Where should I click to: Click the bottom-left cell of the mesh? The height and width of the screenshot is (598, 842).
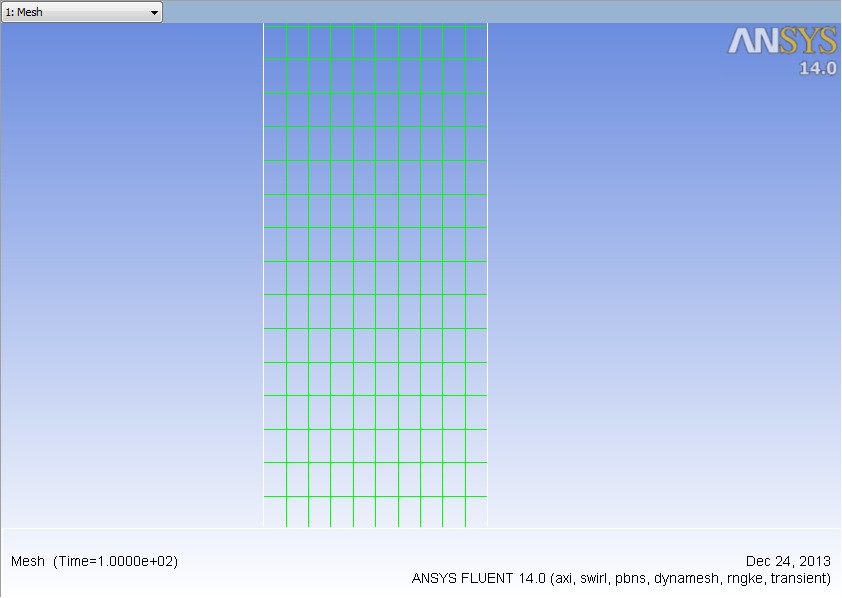pos(275,511)
